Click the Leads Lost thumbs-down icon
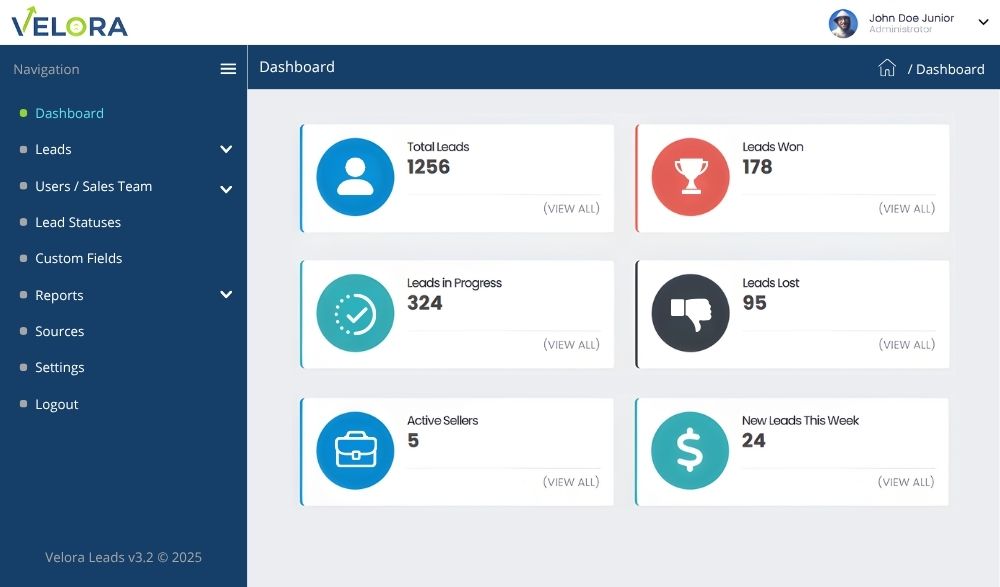Image resolution: width=1000 pixels, height=587 pixels. 690,313
